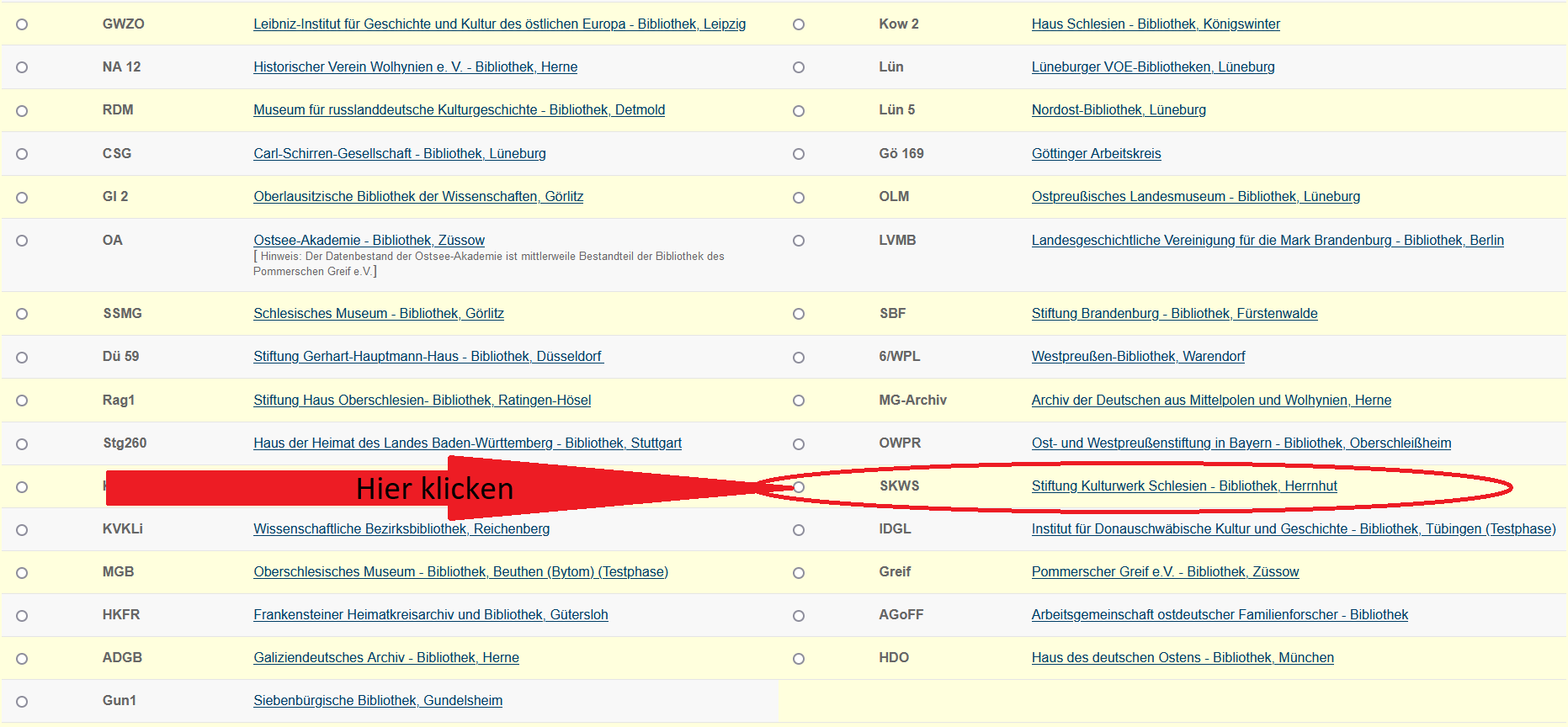Select the LVMB radio button
Viewport: 1568px width, 727px height.
(799, 241)
